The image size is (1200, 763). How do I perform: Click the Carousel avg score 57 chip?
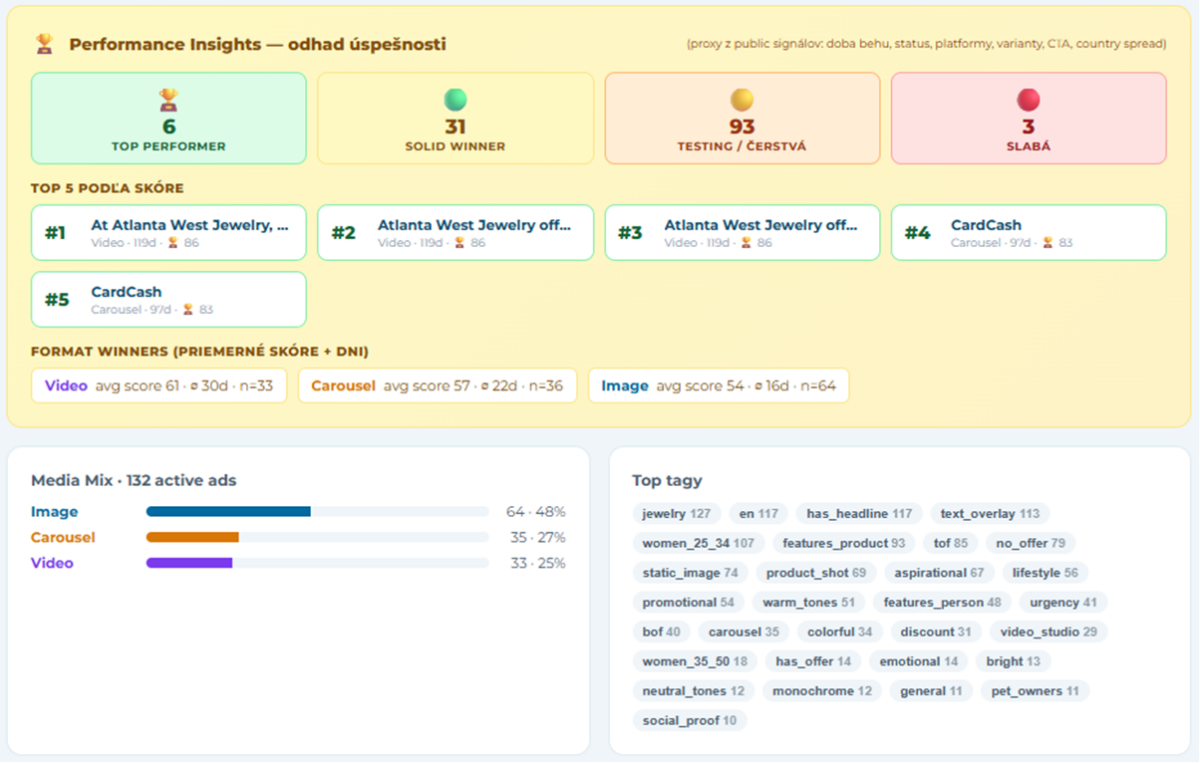[x=437, y=386]
